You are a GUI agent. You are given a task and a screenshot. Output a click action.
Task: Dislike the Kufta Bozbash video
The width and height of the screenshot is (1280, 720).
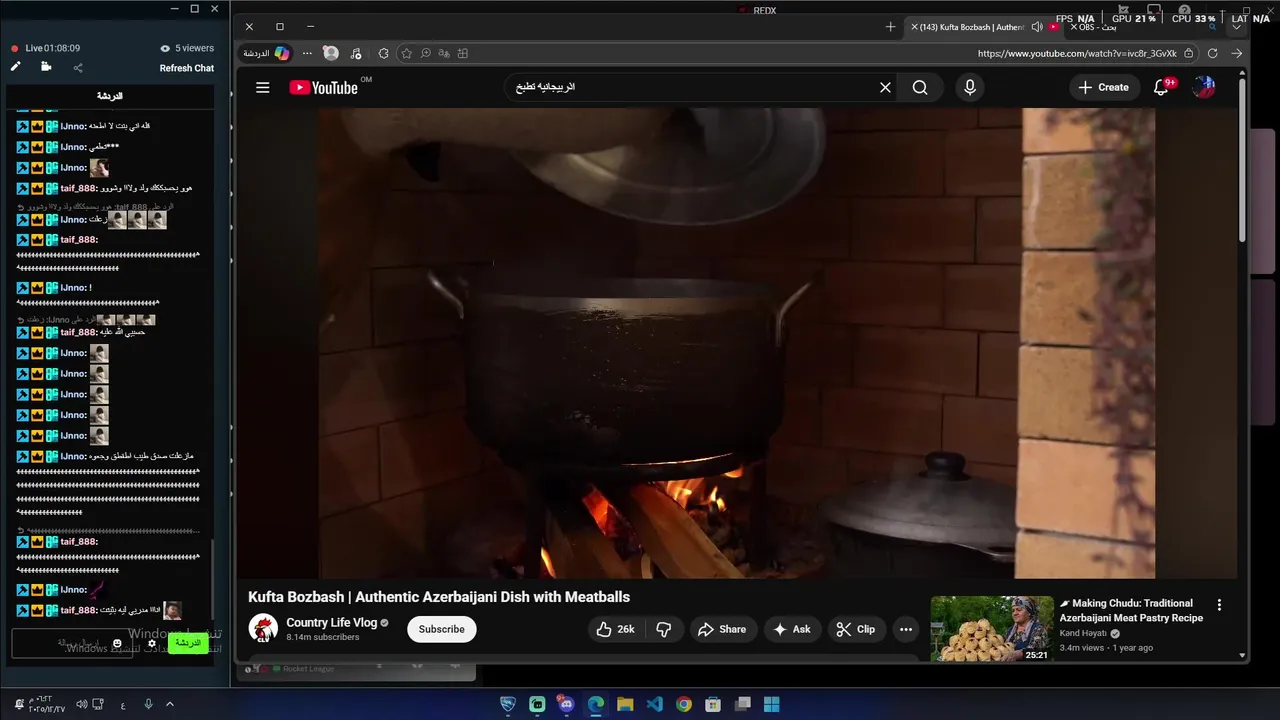(x=663, y=629)
